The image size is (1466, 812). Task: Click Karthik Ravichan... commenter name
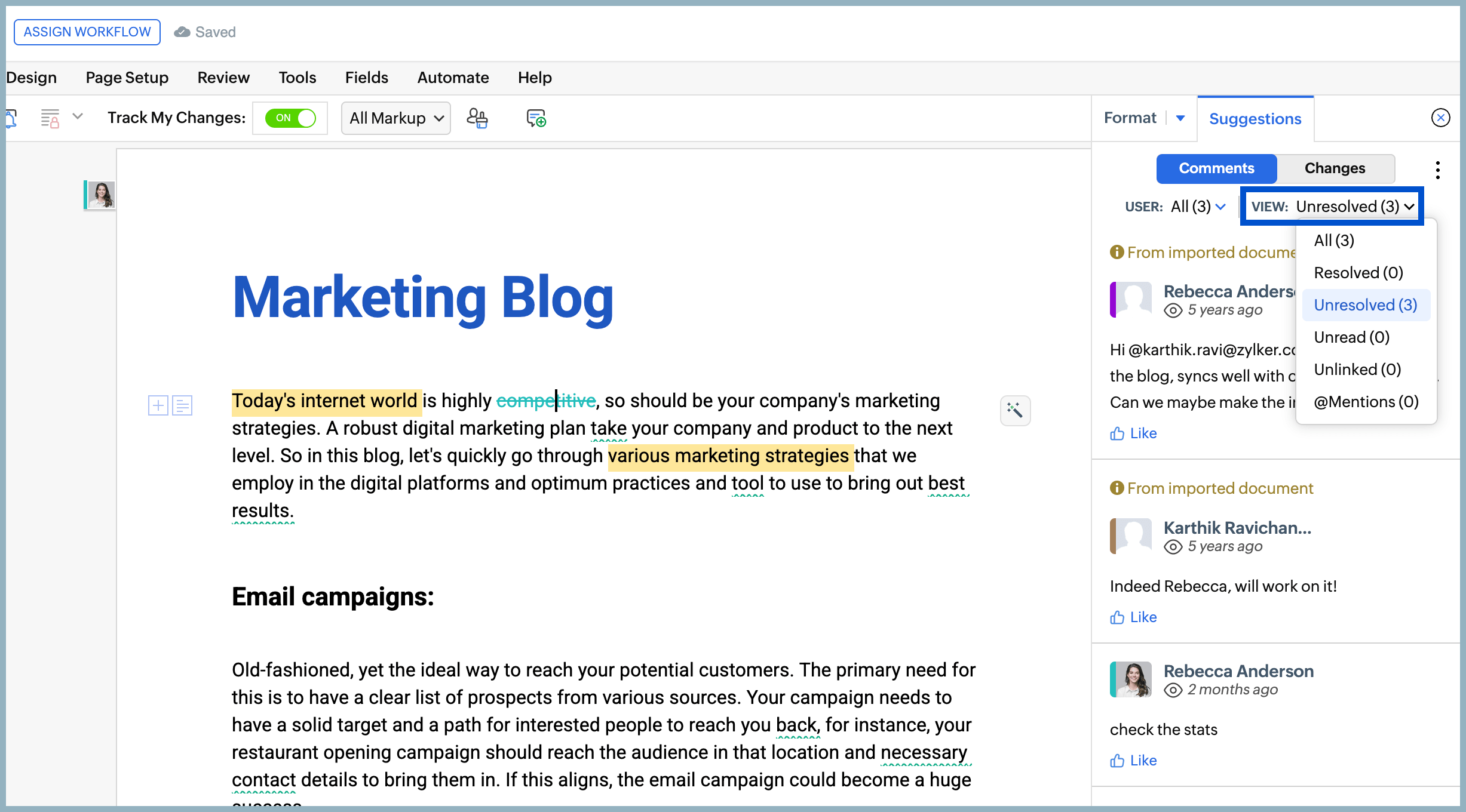tap(1237, 528)
